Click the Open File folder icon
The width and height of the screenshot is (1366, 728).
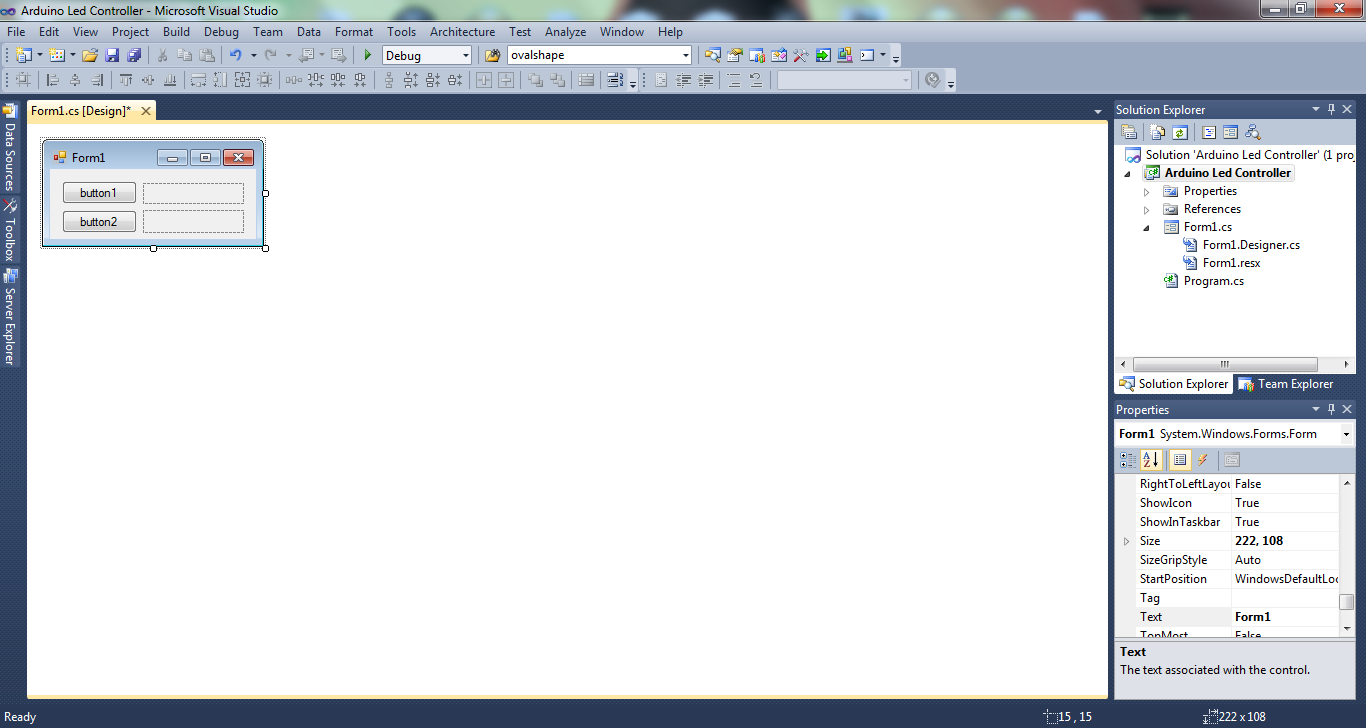[90, 56]
